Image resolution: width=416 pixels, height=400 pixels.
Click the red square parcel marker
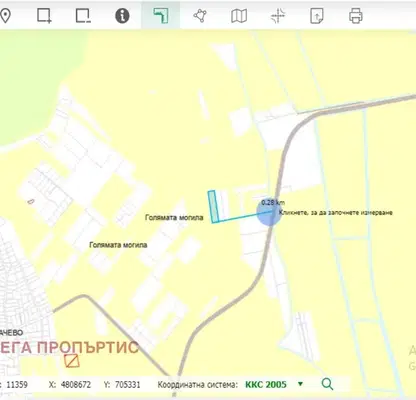pyautogui.click(x=72, y=361)
